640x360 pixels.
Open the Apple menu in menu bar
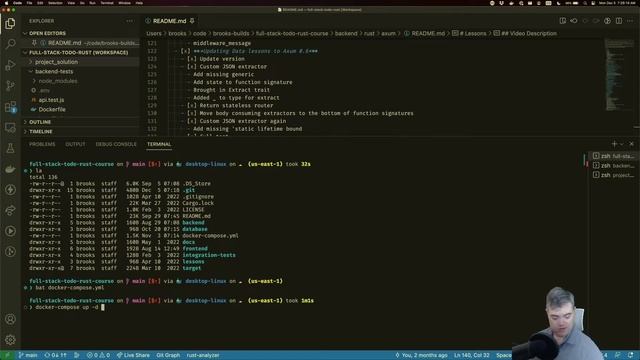pyautogui.click(x=6, y=3)
